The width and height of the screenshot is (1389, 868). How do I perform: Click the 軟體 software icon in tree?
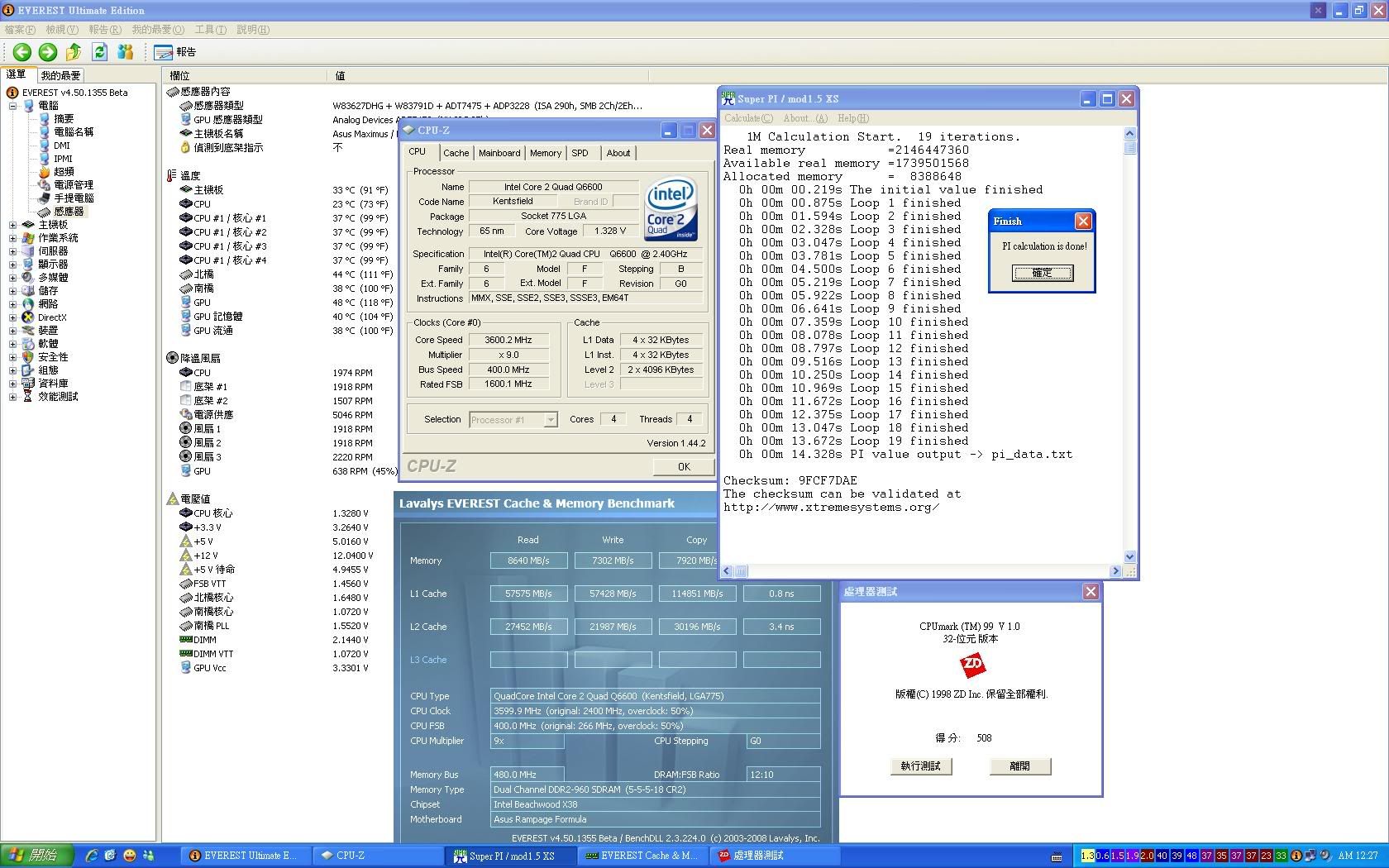click(28, 344)
